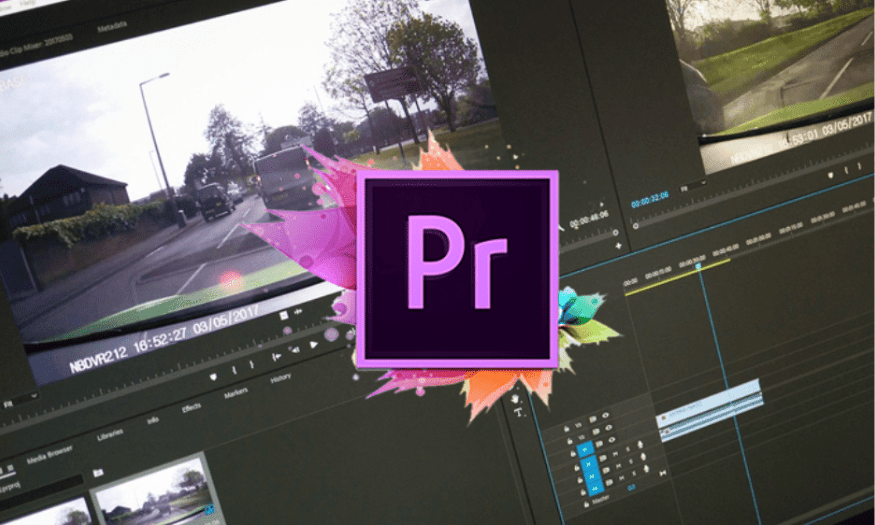
Task: Open the History tab
Action: click(x=281, y=379)
